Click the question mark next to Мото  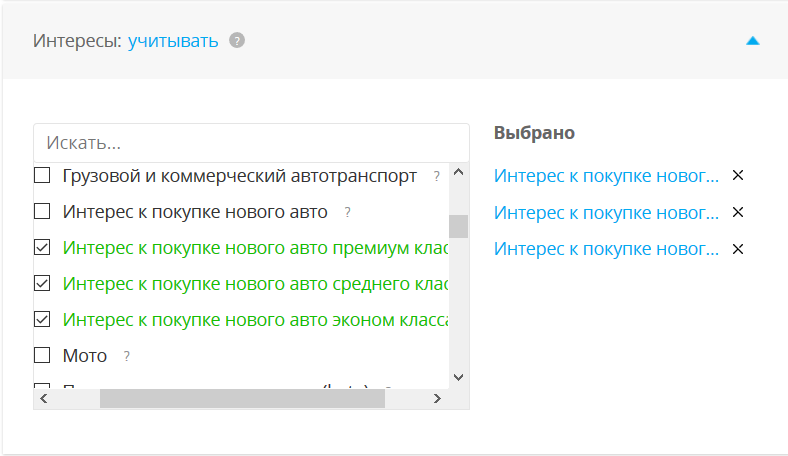pyautogui.click(x=127, y=356)
